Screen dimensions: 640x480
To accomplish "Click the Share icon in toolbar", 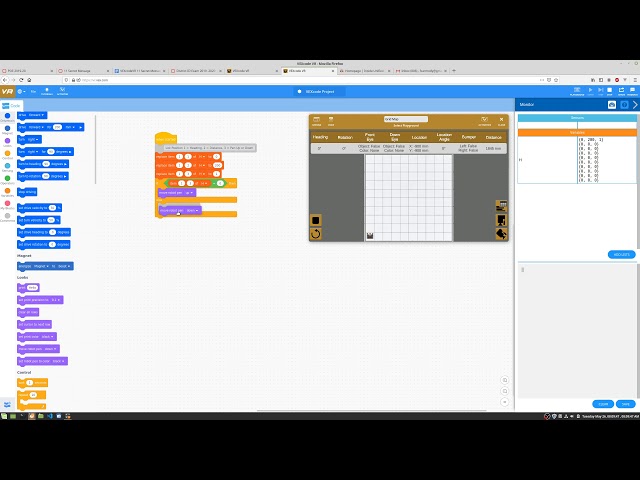I will pyautogui.click(x=621, y=91).
